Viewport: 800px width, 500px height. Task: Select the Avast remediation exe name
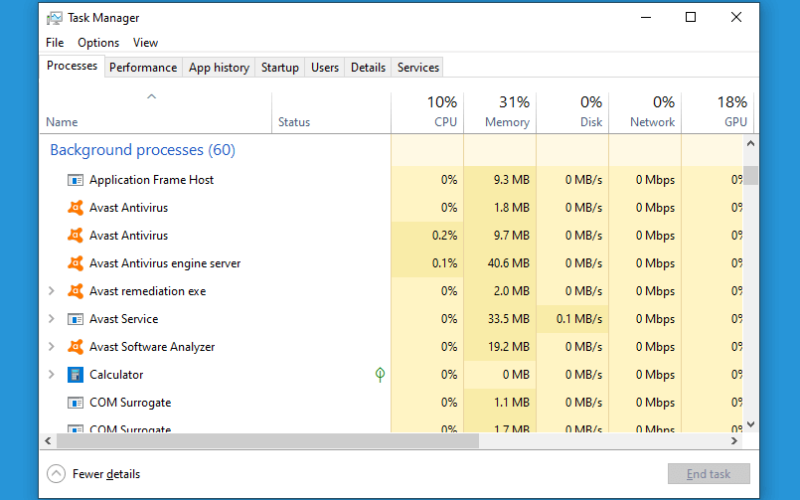(x=148, y=291)
